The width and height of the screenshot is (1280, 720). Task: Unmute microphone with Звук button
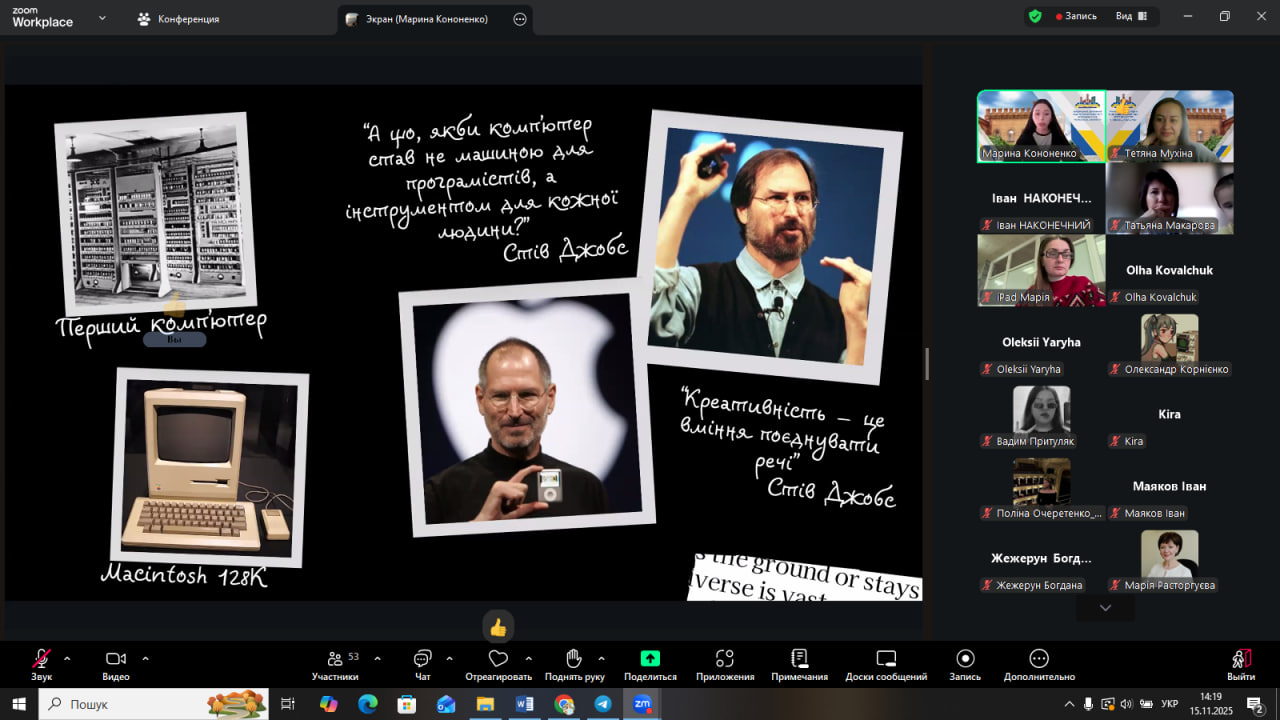coord(41,659)
